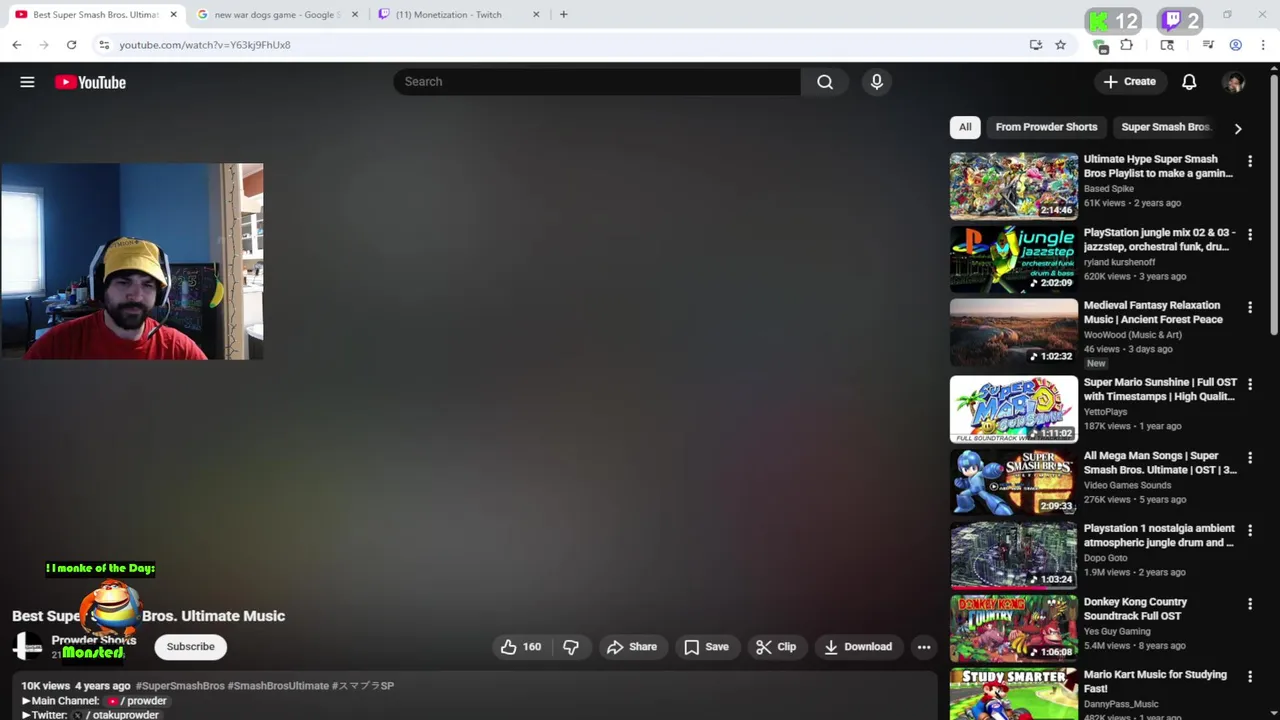Close the Google search tab

354,14
